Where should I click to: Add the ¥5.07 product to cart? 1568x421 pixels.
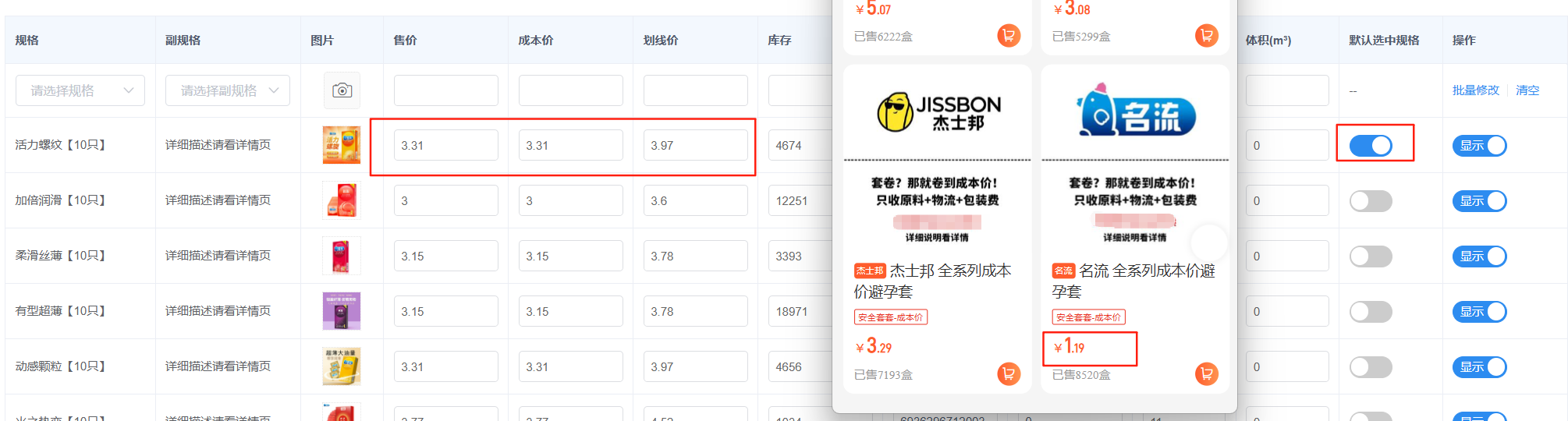(x=1009, y=35)
